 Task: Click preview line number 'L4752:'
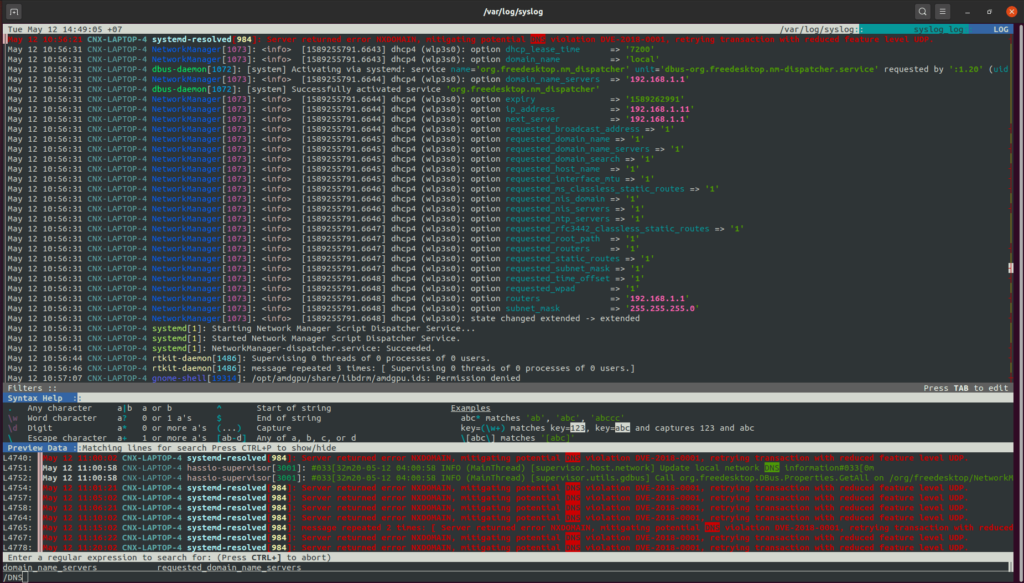coord(18,478)
